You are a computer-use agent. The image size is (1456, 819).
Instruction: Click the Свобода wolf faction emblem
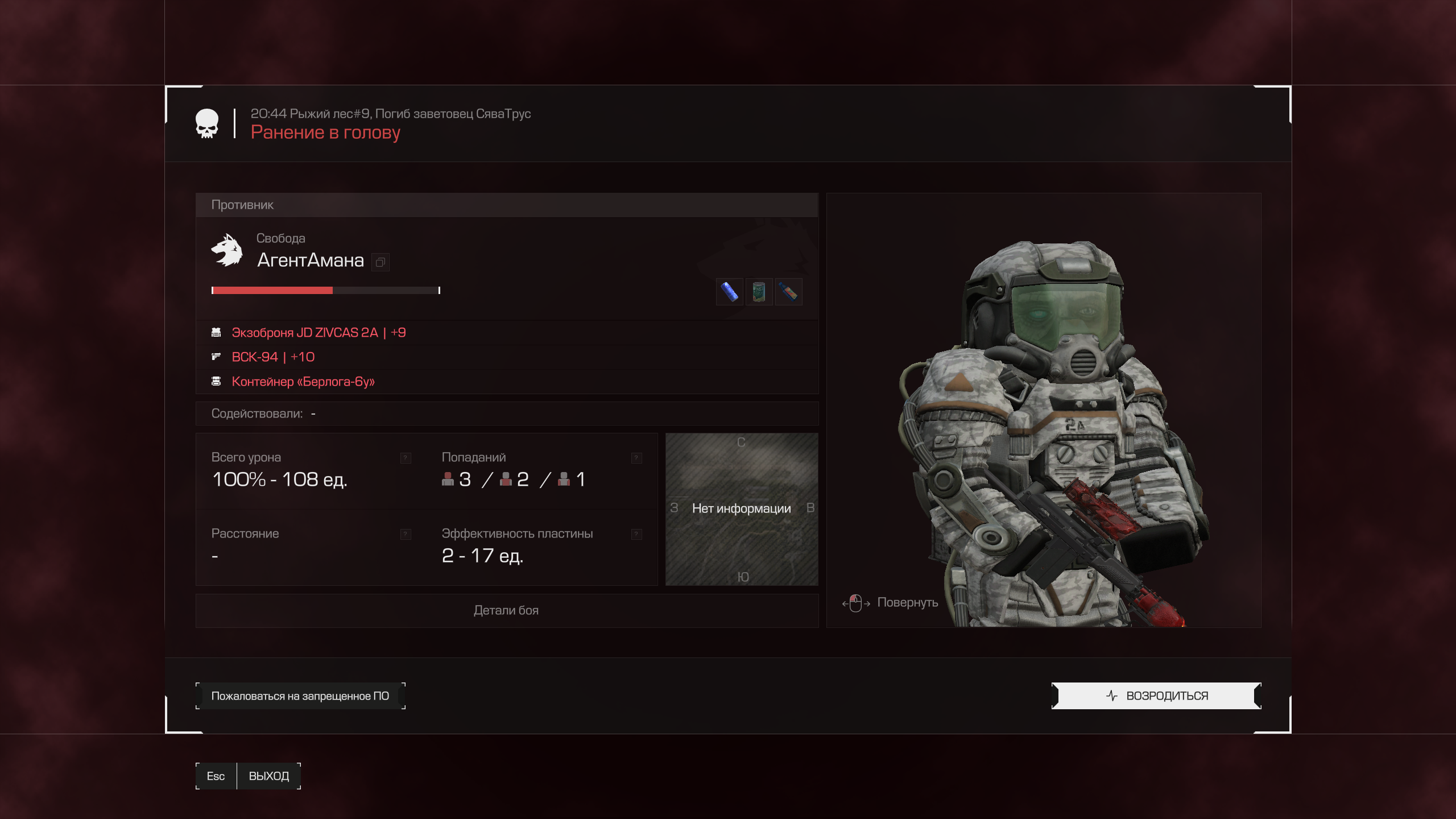pos(227,250)
